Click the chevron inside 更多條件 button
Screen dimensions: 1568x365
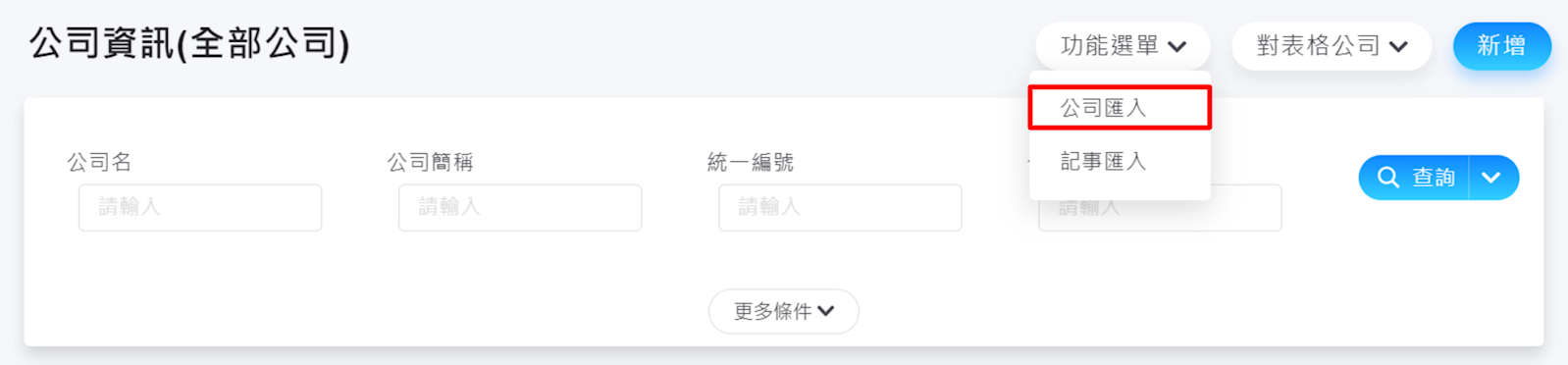pyautogui.click(x=826, y=311)
